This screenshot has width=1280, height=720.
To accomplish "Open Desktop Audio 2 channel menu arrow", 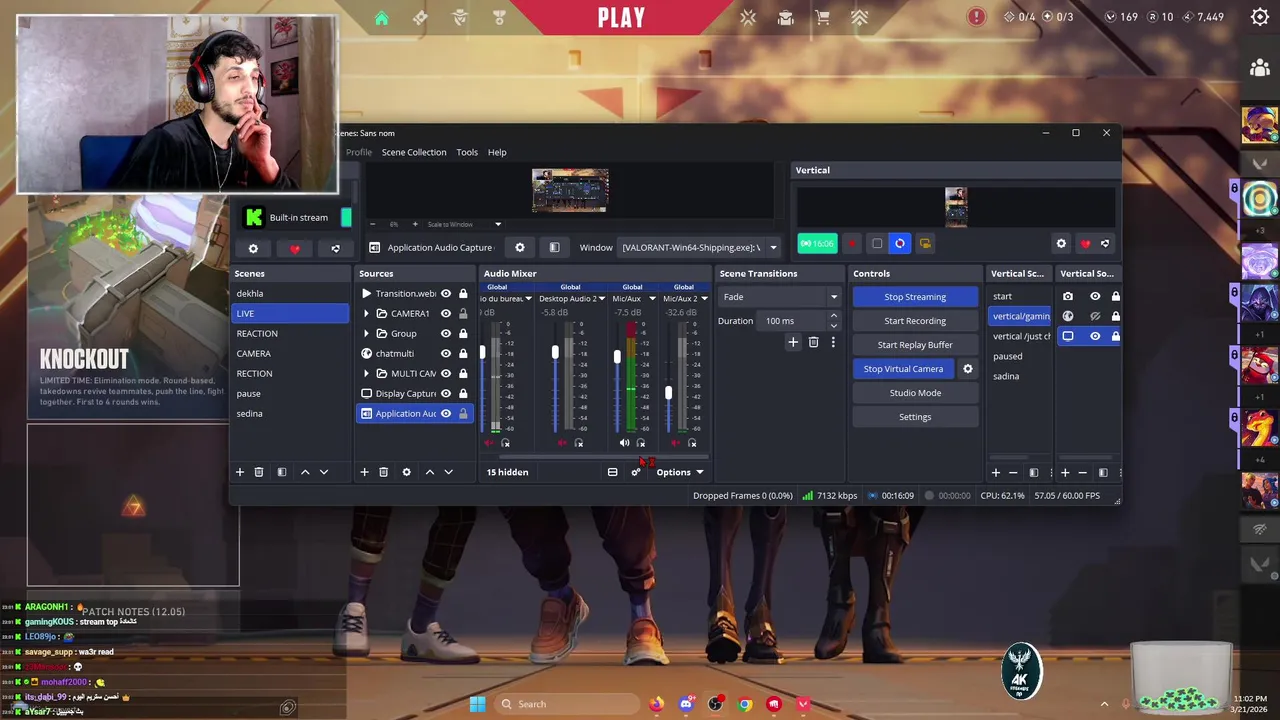I will coord(601,298).
